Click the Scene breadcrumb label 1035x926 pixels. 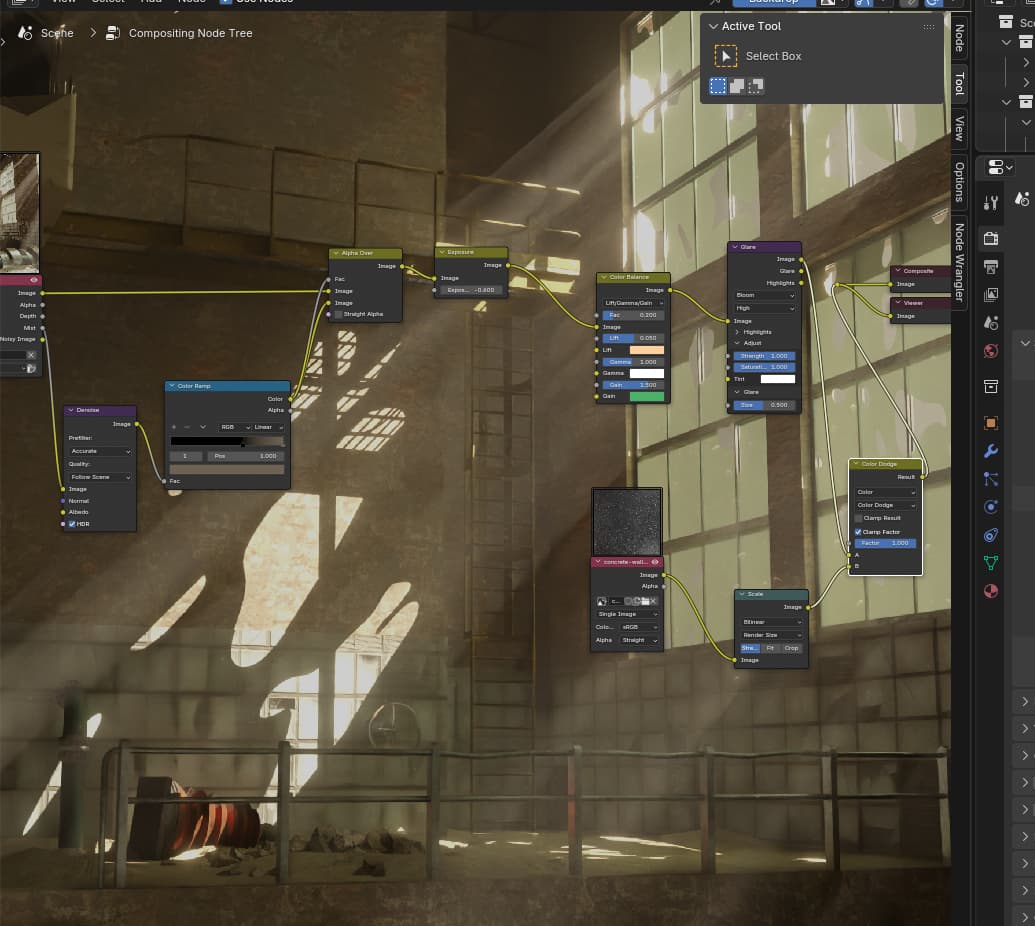pyautogui.click(x=57, y=33)
